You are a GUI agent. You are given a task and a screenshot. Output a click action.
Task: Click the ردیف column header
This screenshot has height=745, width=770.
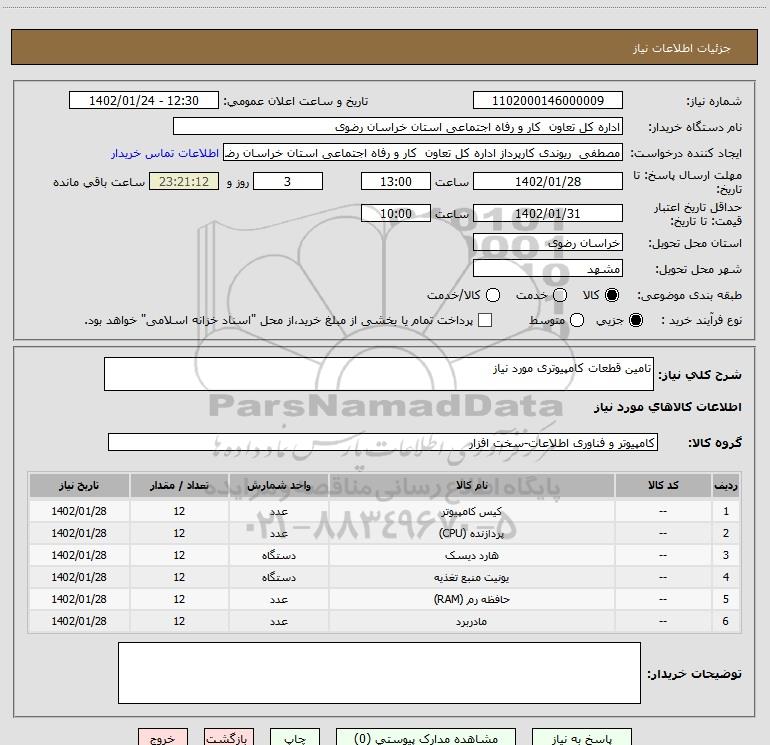pyautogui.click(x=726, y=486)
